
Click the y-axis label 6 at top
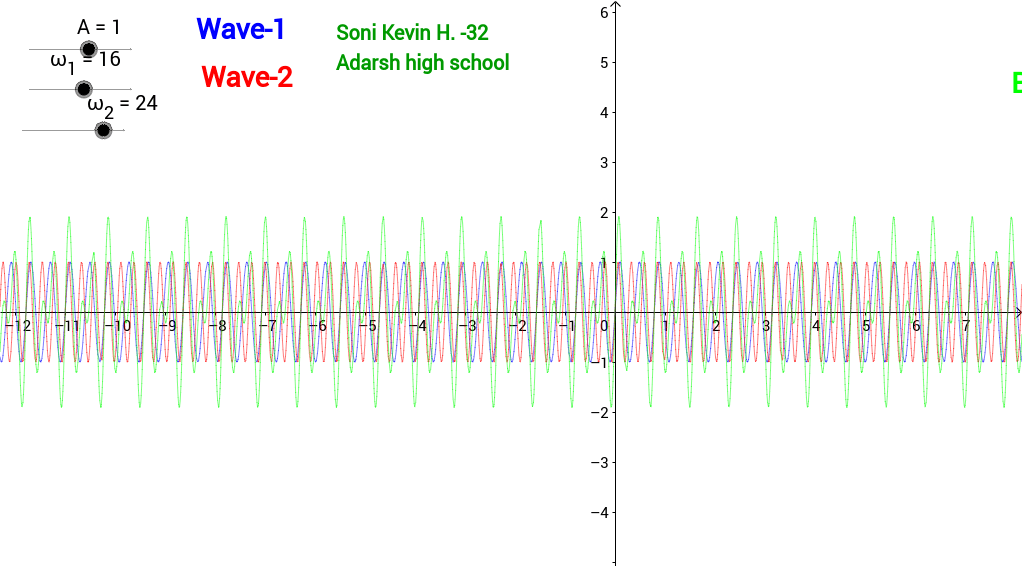pos(604,12)
